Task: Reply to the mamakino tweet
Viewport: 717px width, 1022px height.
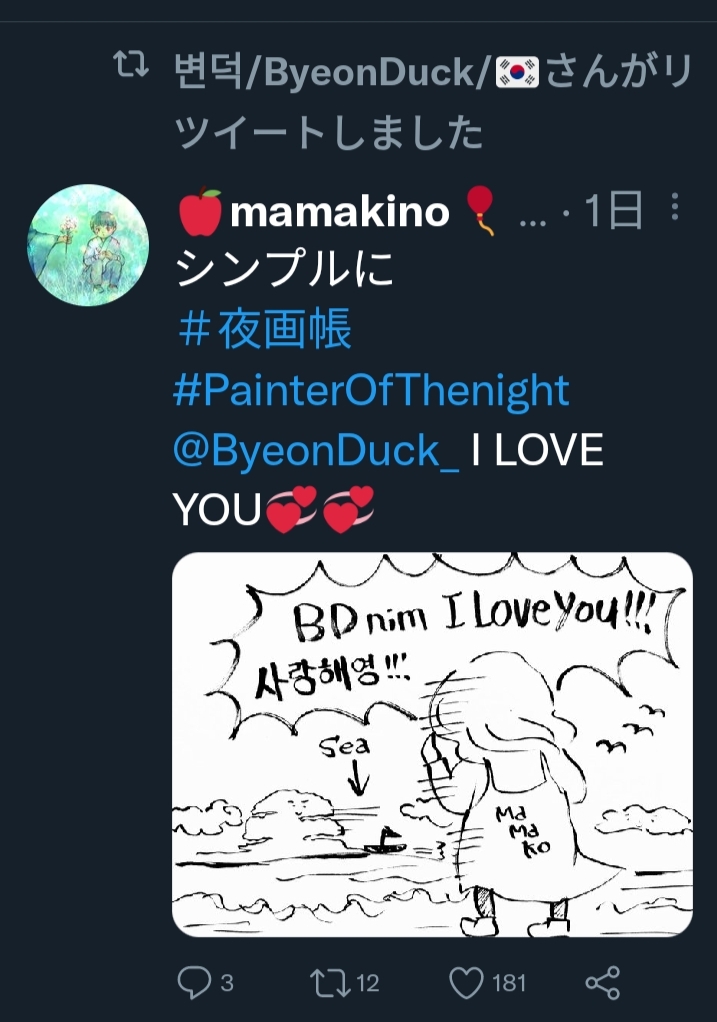Action: (194, 982)
